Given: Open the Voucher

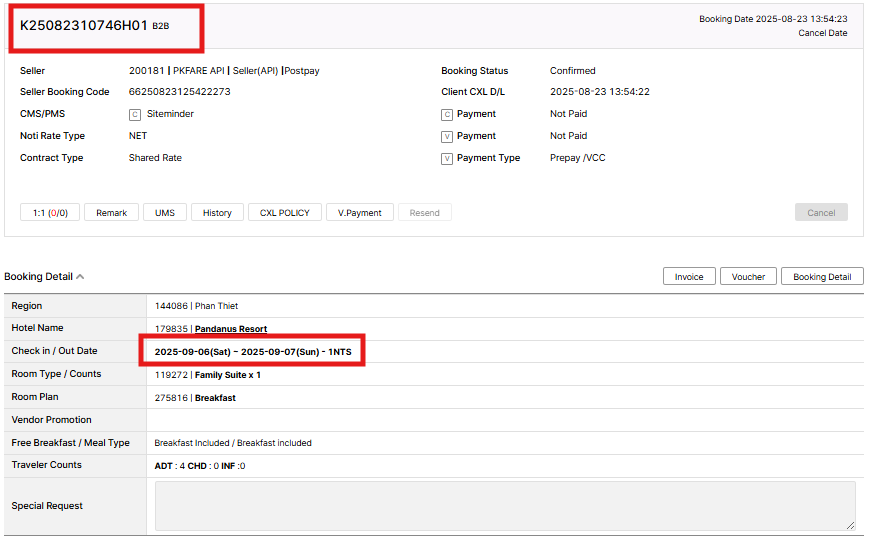Looking at the screenshot, I should [748, 277].
